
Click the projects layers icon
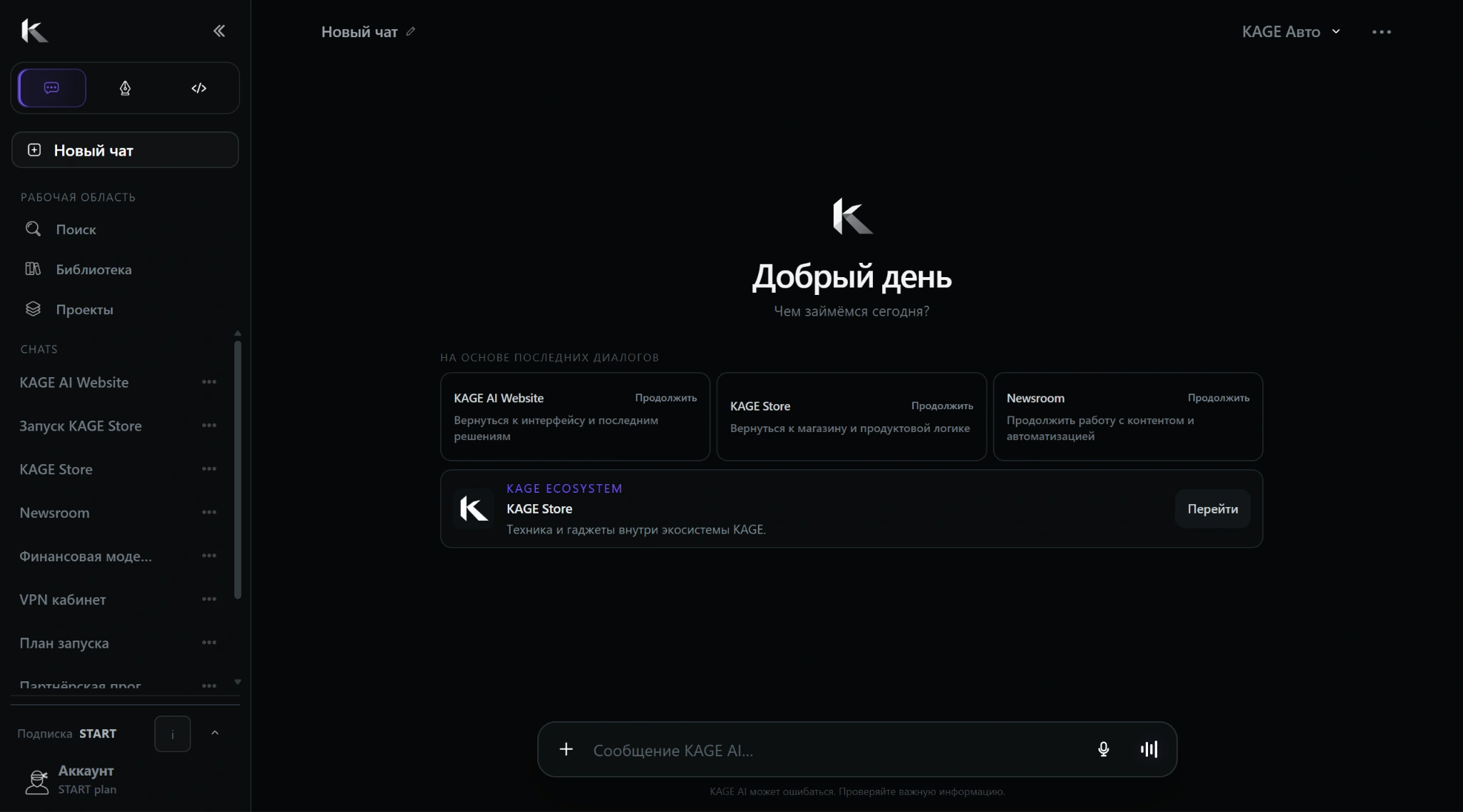pos(33,309)
